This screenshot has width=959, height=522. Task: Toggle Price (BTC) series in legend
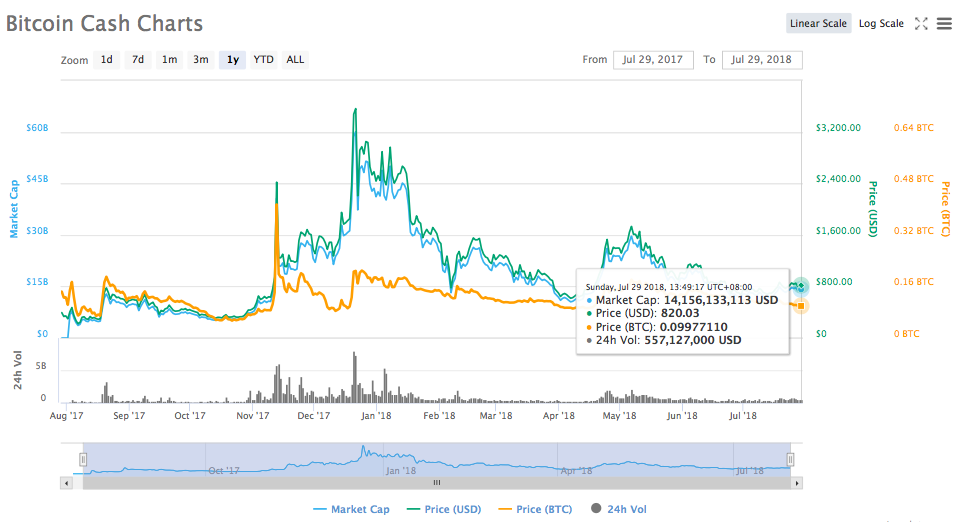(535, 509)
